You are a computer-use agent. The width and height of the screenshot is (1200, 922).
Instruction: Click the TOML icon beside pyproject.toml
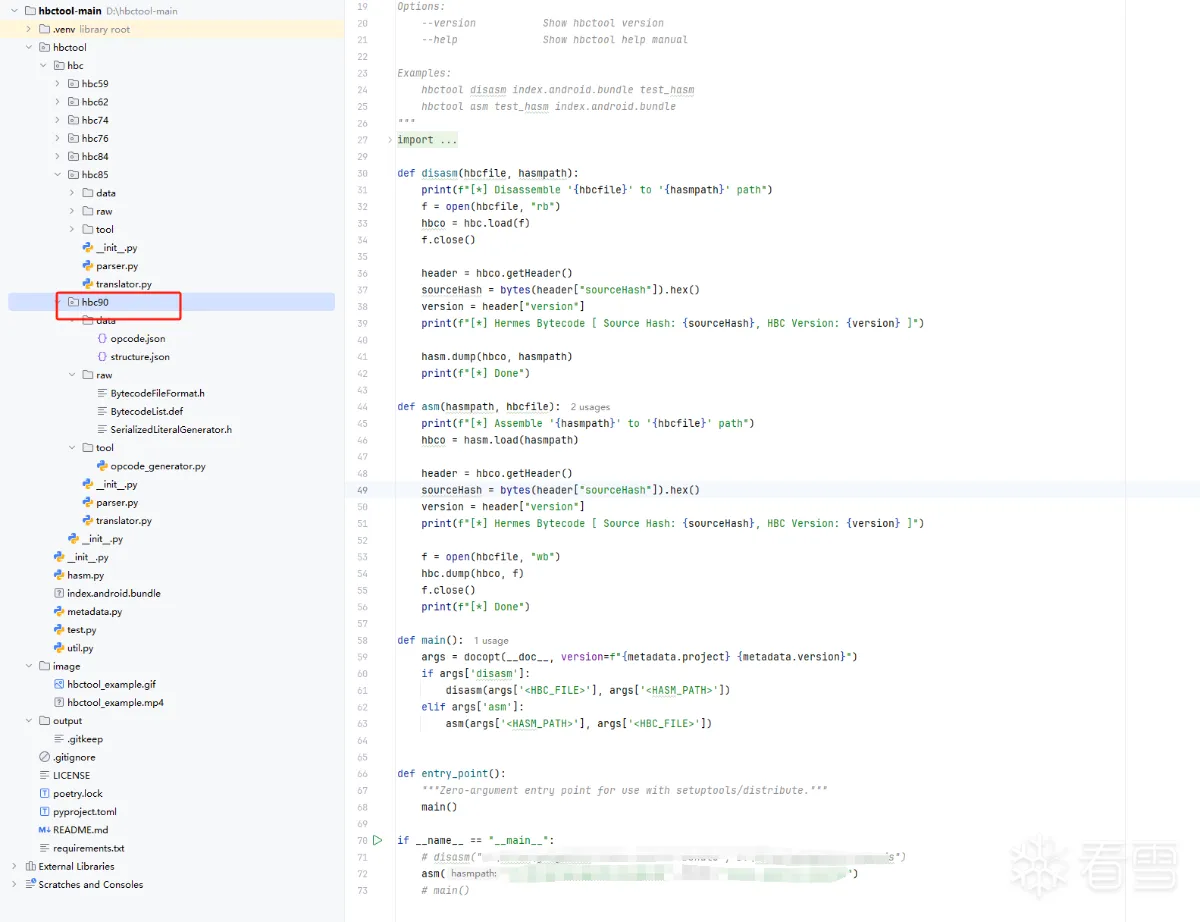click(44, 812)
